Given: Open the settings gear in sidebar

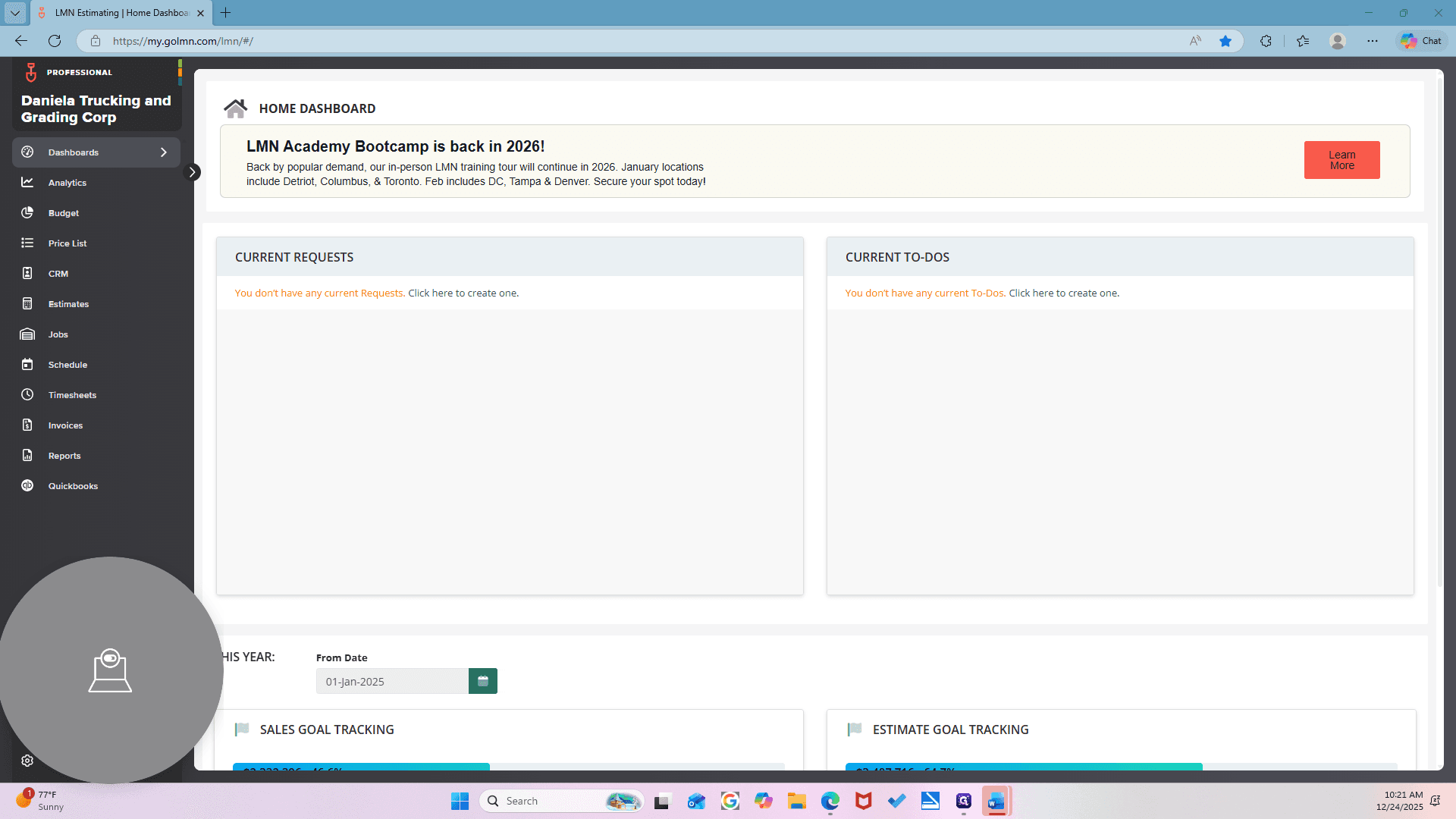Looking at the screenshot, I should (27, 761).
